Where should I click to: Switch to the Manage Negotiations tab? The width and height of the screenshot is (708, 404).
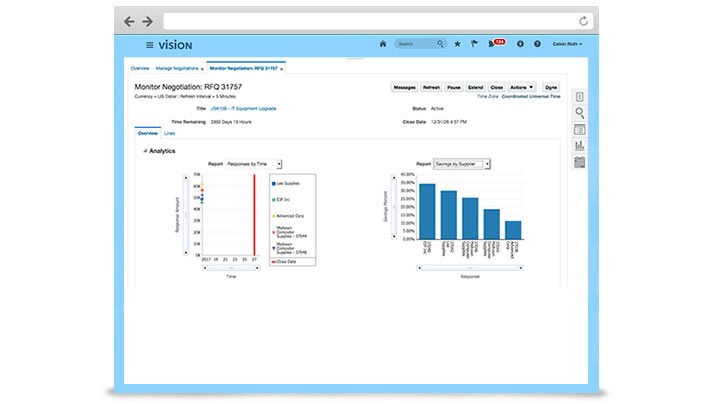[177, 68]
